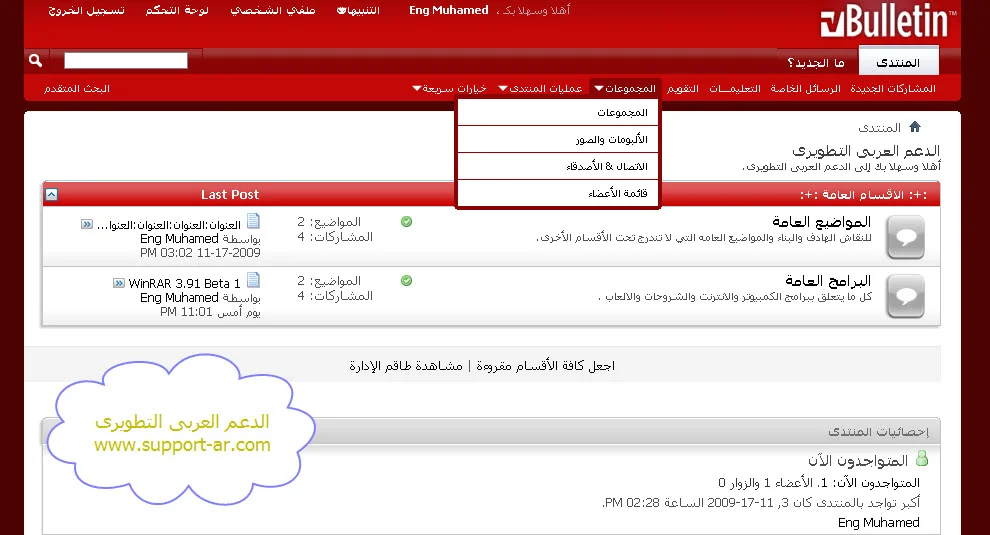Viewport: 990px width, 535px height.
Task: Open the المجموعات dropdown menu
Action: pos(625,88)
